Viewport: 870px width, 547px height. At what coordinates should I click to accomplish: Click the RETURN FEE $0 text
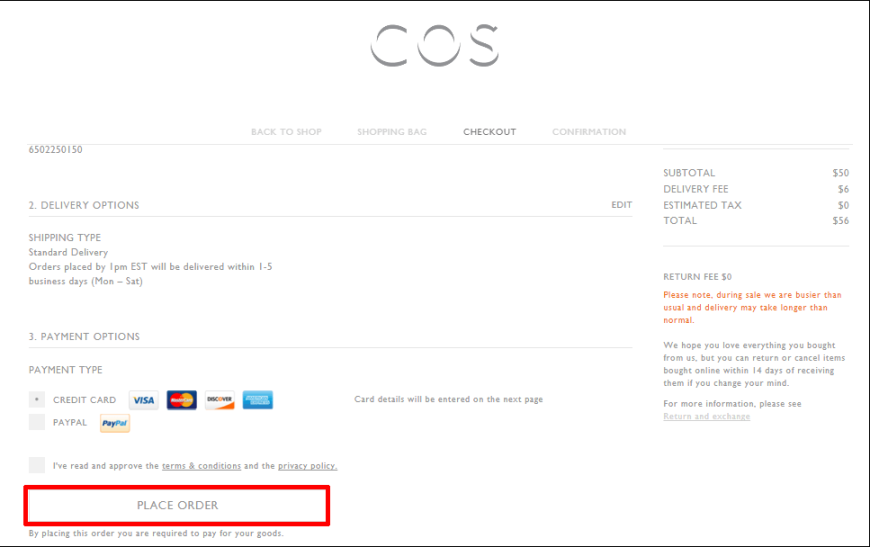[697, 277]
